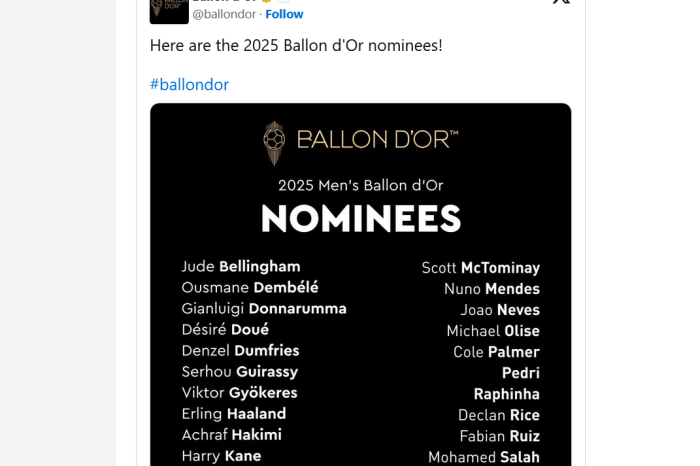700x466 pixels.
Task: Click the trophy ball emblem in image
Action: pos(274,143)
